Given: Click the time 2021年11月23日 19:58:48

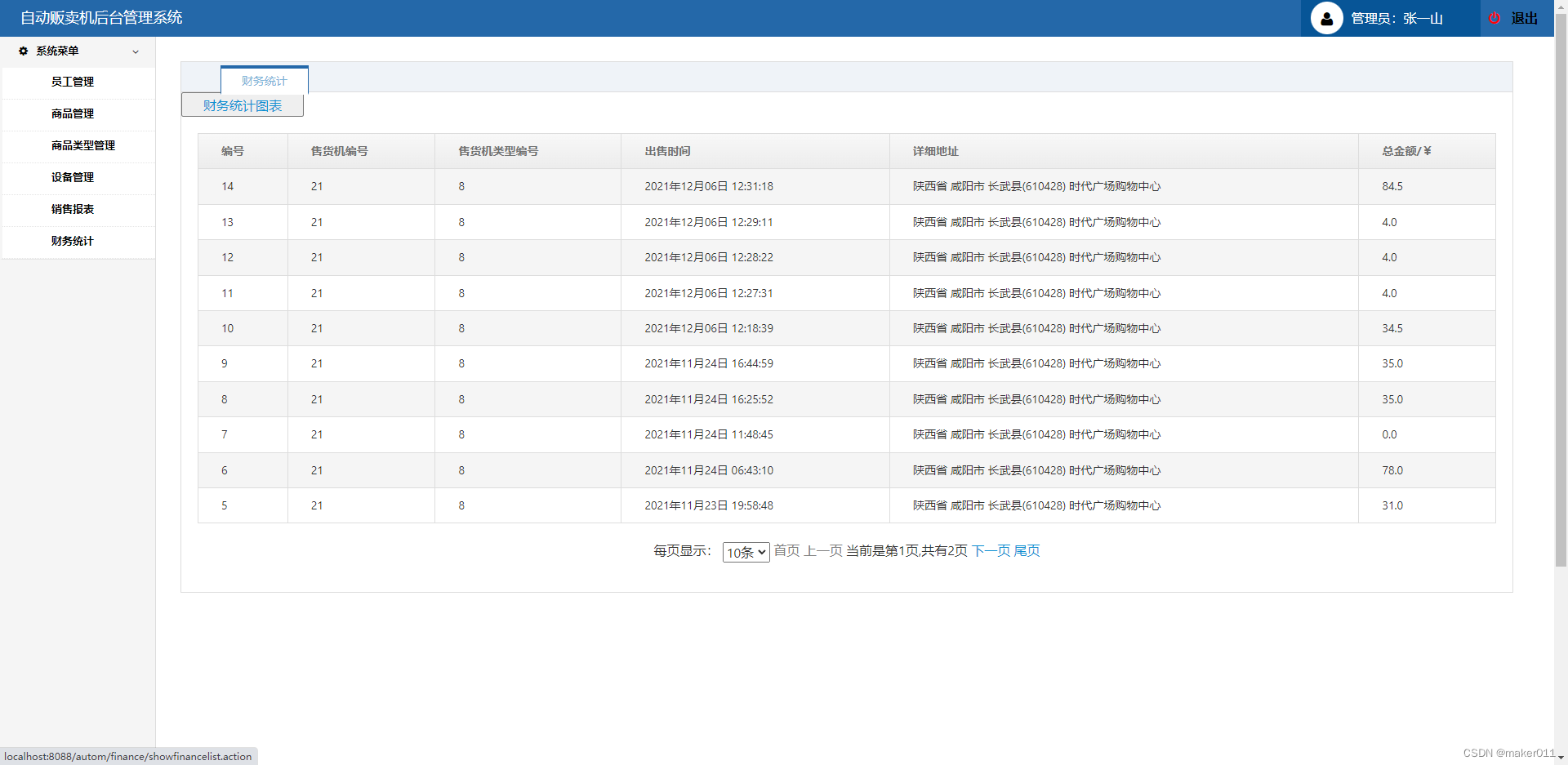Looking at the screenshot, I should tap(709, 505).
